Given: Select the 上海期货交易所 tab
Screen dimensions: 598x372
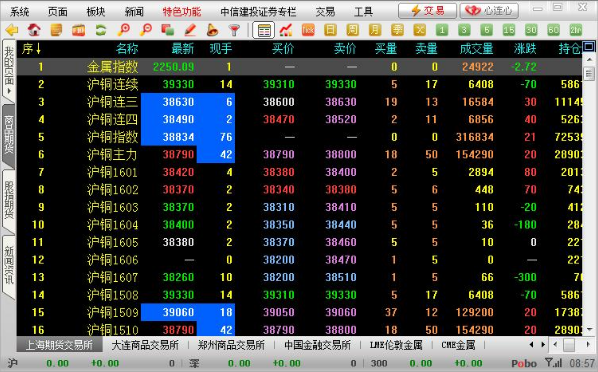Looking at the screenshot, I should (59, 345).
